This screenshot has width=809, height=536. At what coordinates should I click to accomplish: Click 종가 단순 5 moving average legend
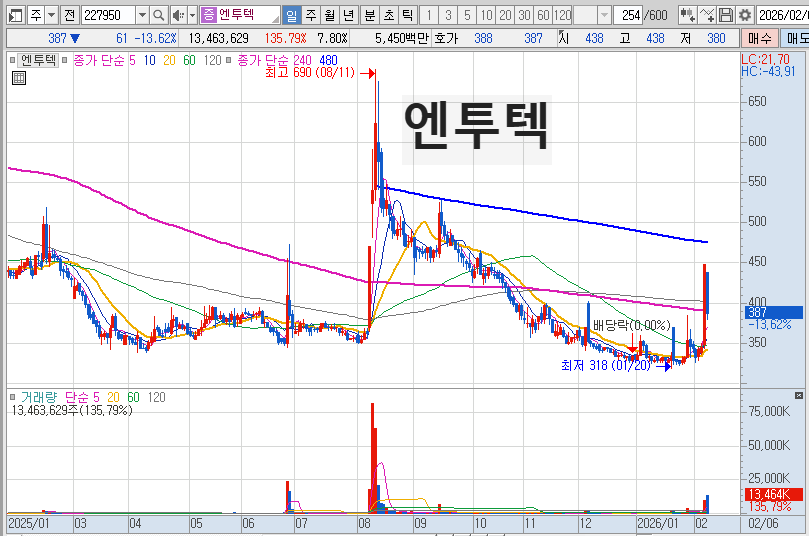point(104,60)
